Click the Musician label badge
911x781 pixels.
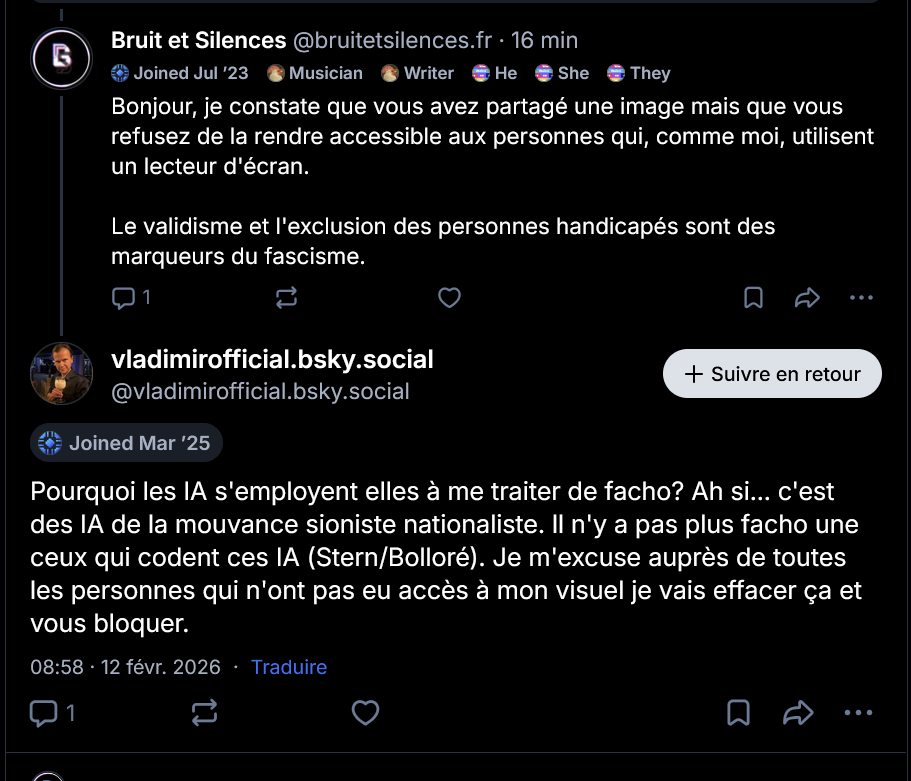pos(316,73)
